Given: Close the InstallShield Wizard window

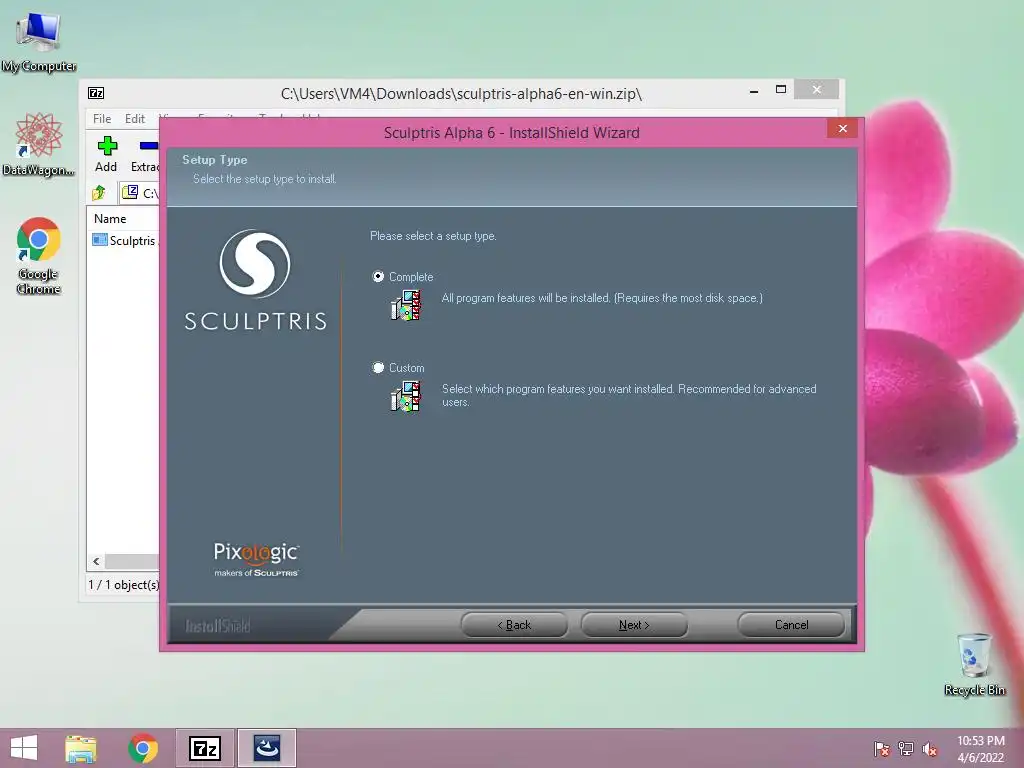Looking at the screenshot, I should click(x=842, y=129).
